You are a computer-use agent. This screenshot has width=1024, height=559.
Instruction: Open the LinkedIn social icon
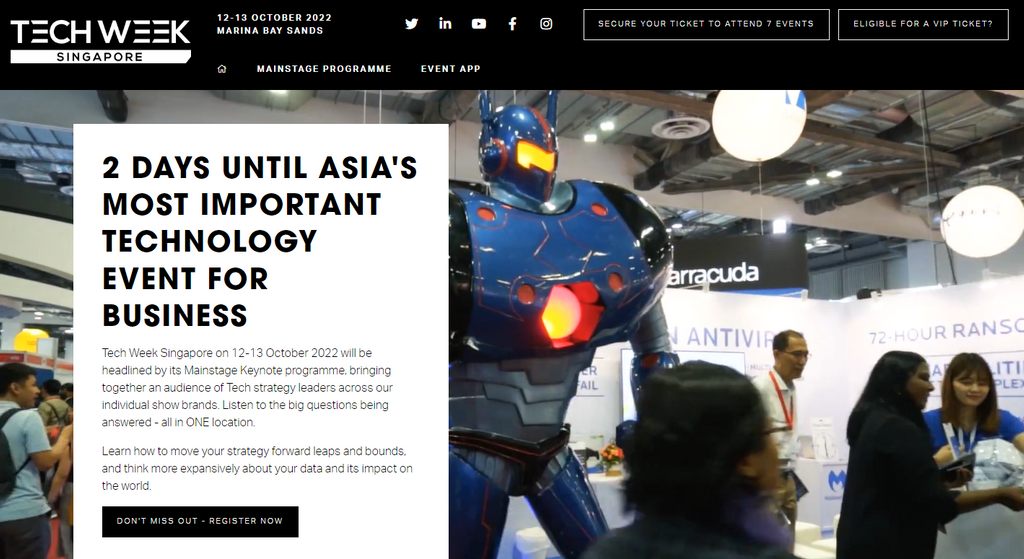point(445,24)
